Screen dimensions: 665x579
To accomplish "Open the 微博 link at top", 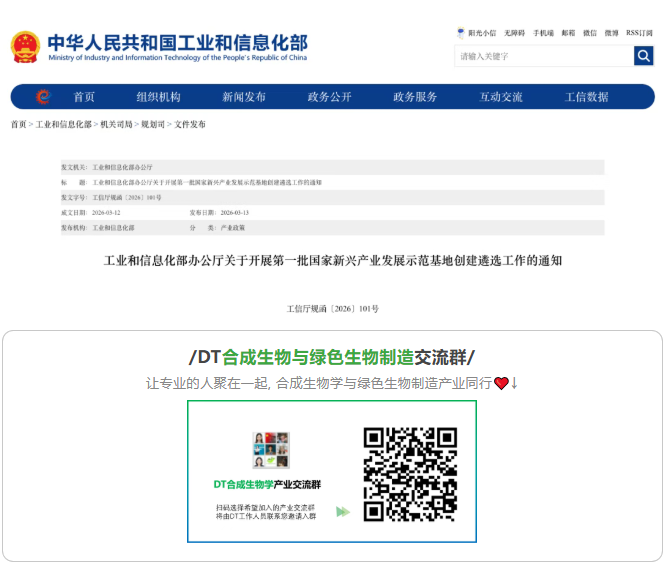I will coord(611,33).
